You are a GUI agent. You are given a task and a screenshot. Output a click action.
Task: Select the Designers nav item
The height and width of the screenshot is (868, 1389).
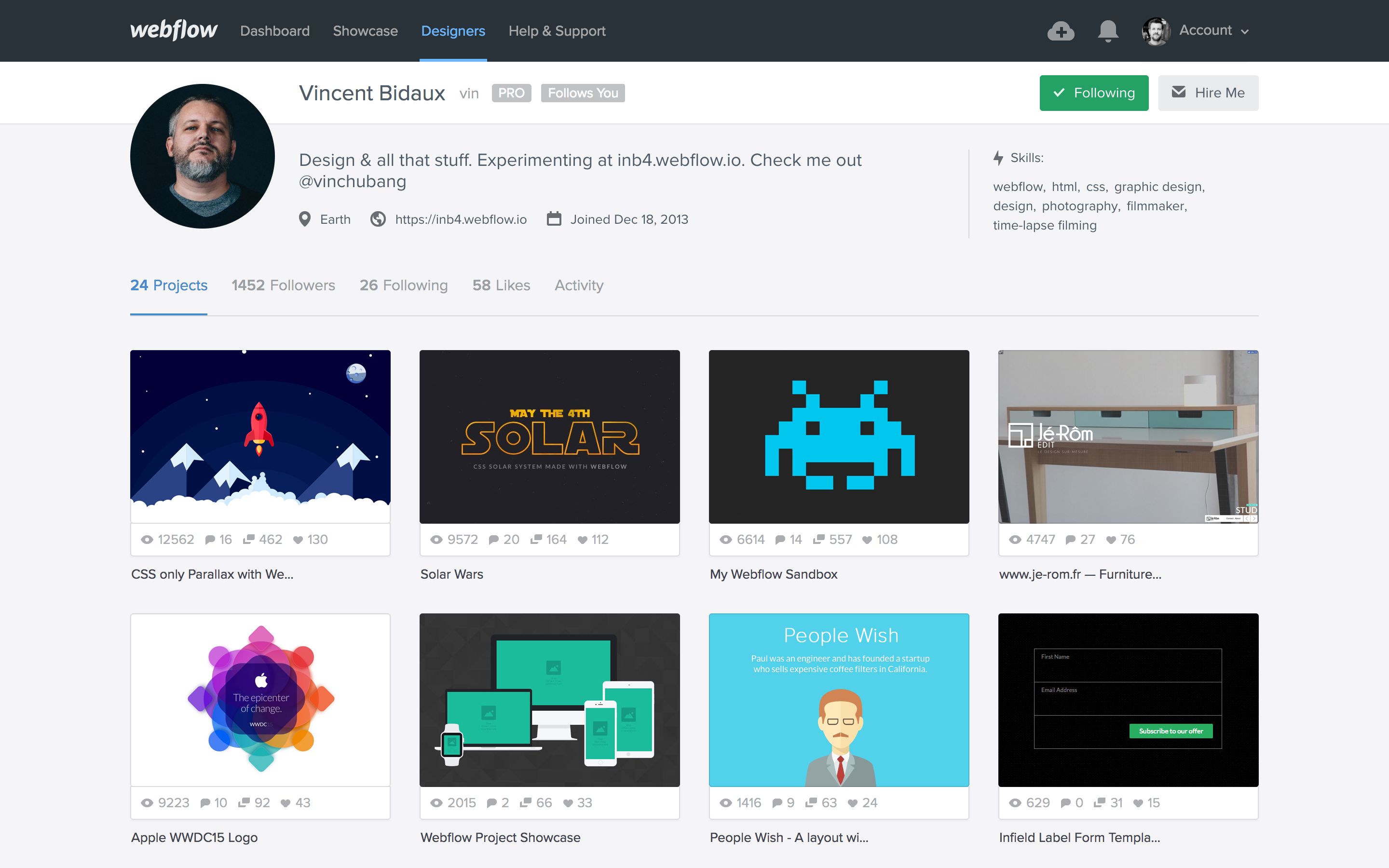[x=453, y=31]
